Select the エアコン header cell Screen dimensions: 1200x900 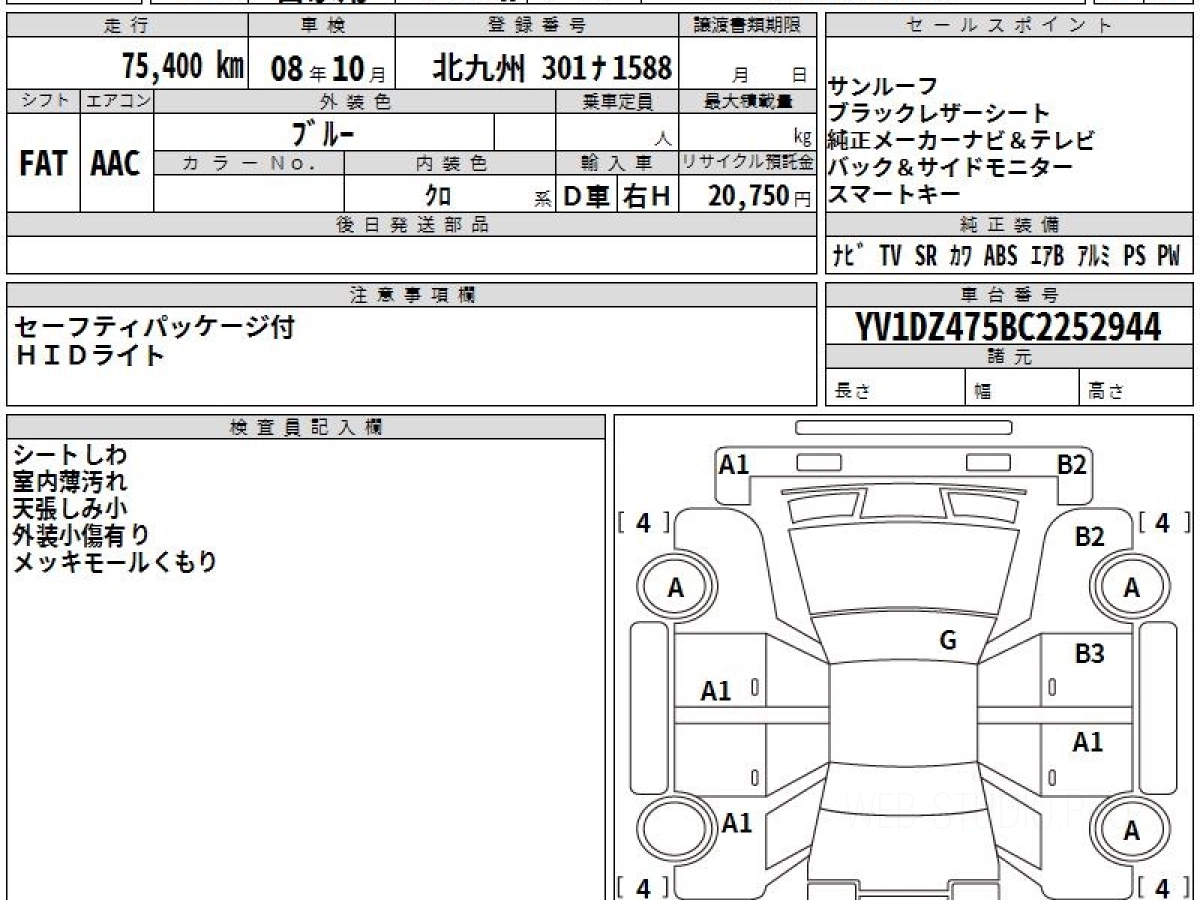[117, 101]
